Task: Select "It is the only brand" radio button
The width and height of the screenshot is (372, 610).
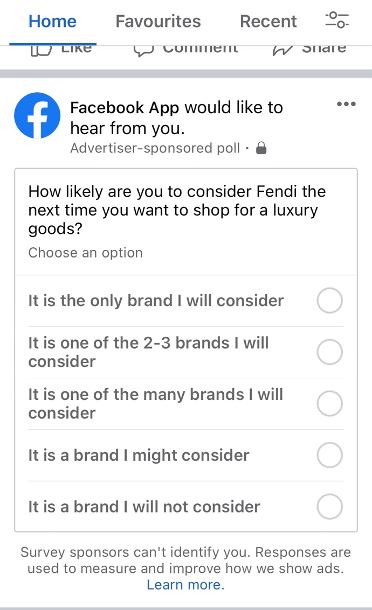Action: [330, 300]
